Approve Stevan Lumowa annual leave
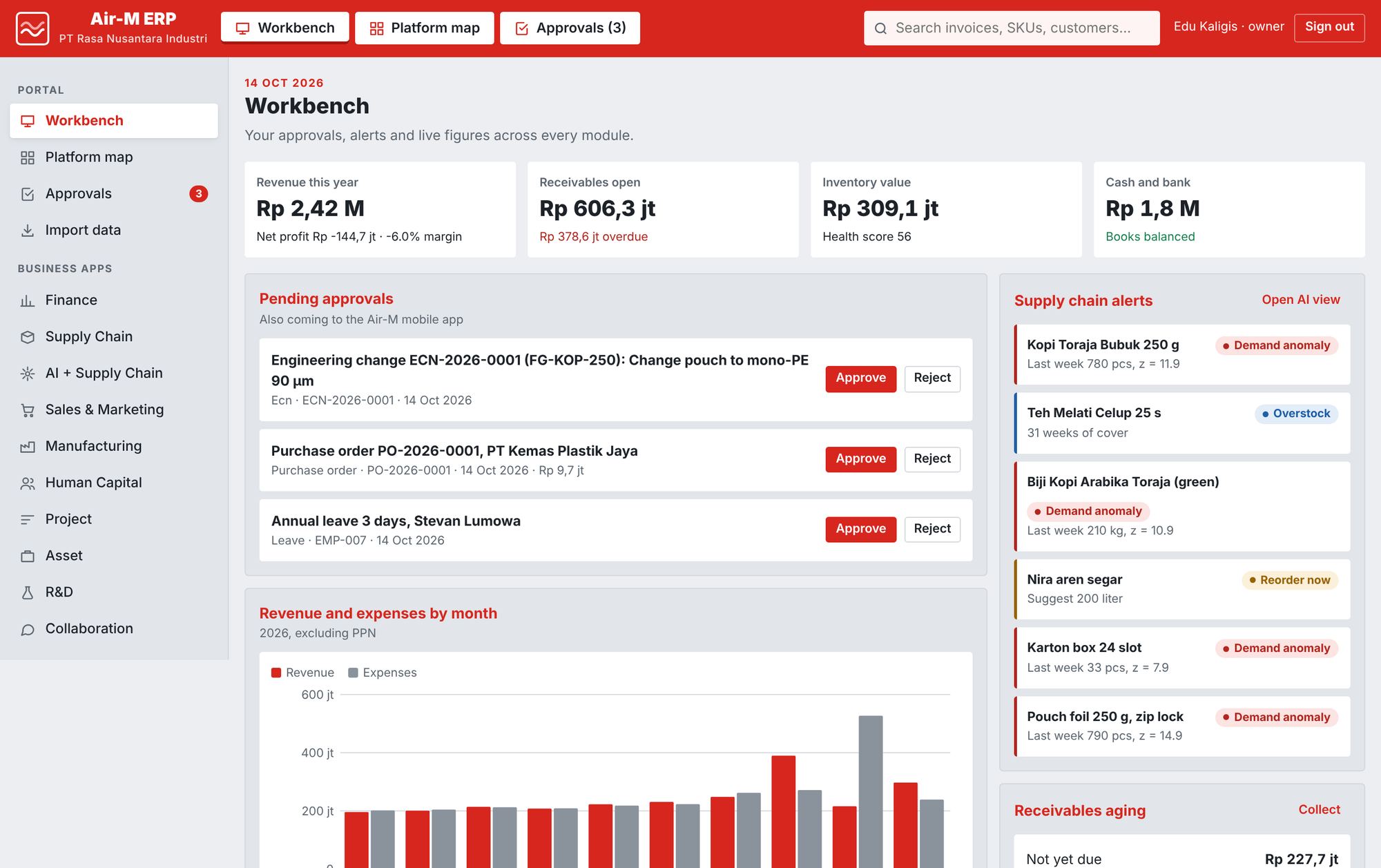Viewport: 1381px width, 868px height. (x=860, y=529)
